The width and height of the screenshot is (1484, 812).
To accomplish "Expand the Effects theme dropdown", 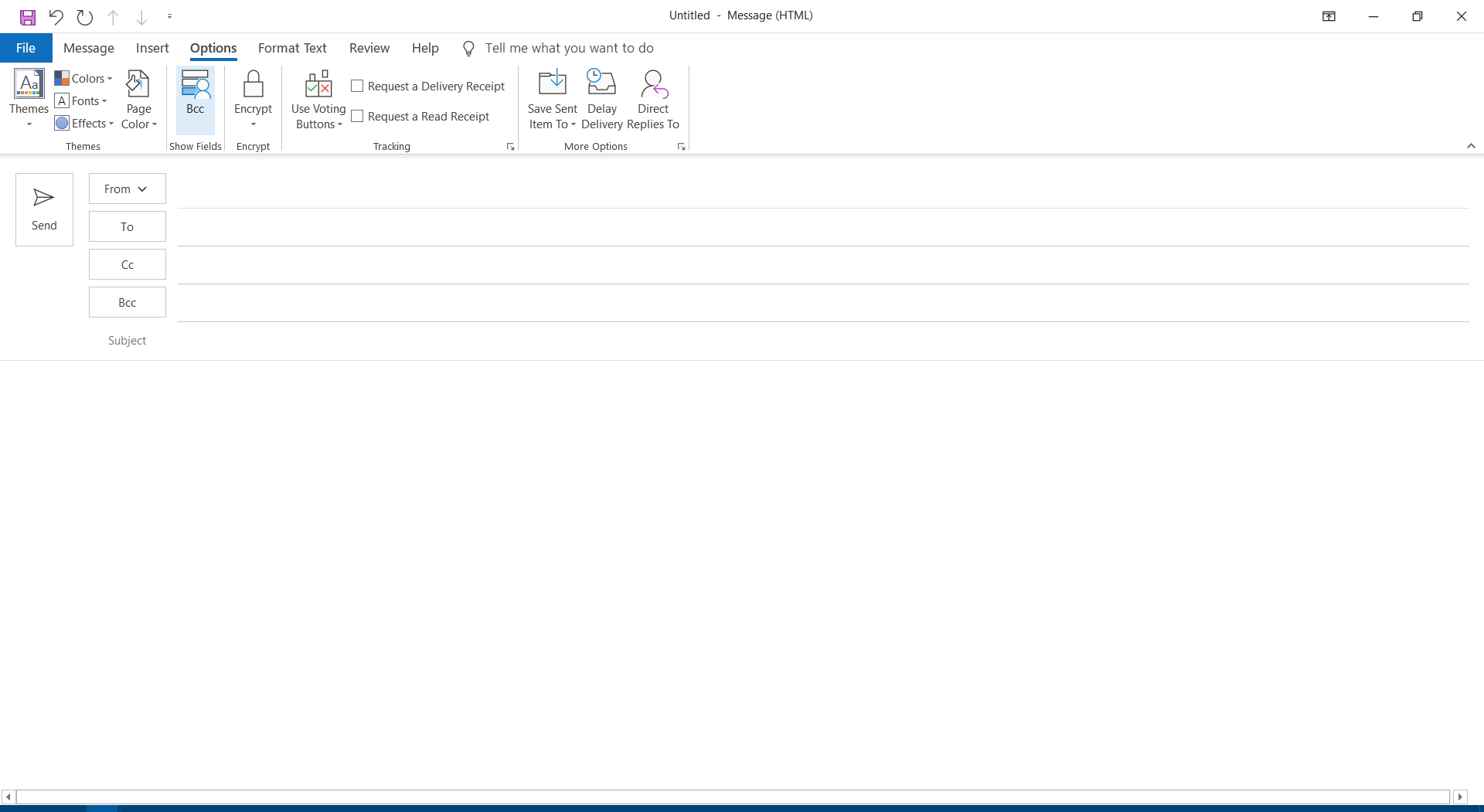I will point(84,123).
